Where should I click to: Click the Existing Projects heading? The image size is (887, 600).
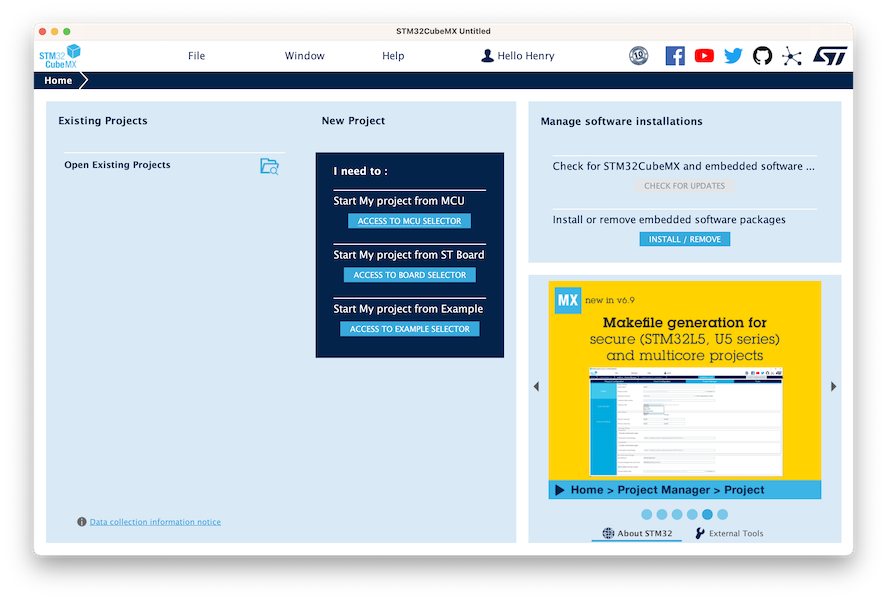coord(103,120)
